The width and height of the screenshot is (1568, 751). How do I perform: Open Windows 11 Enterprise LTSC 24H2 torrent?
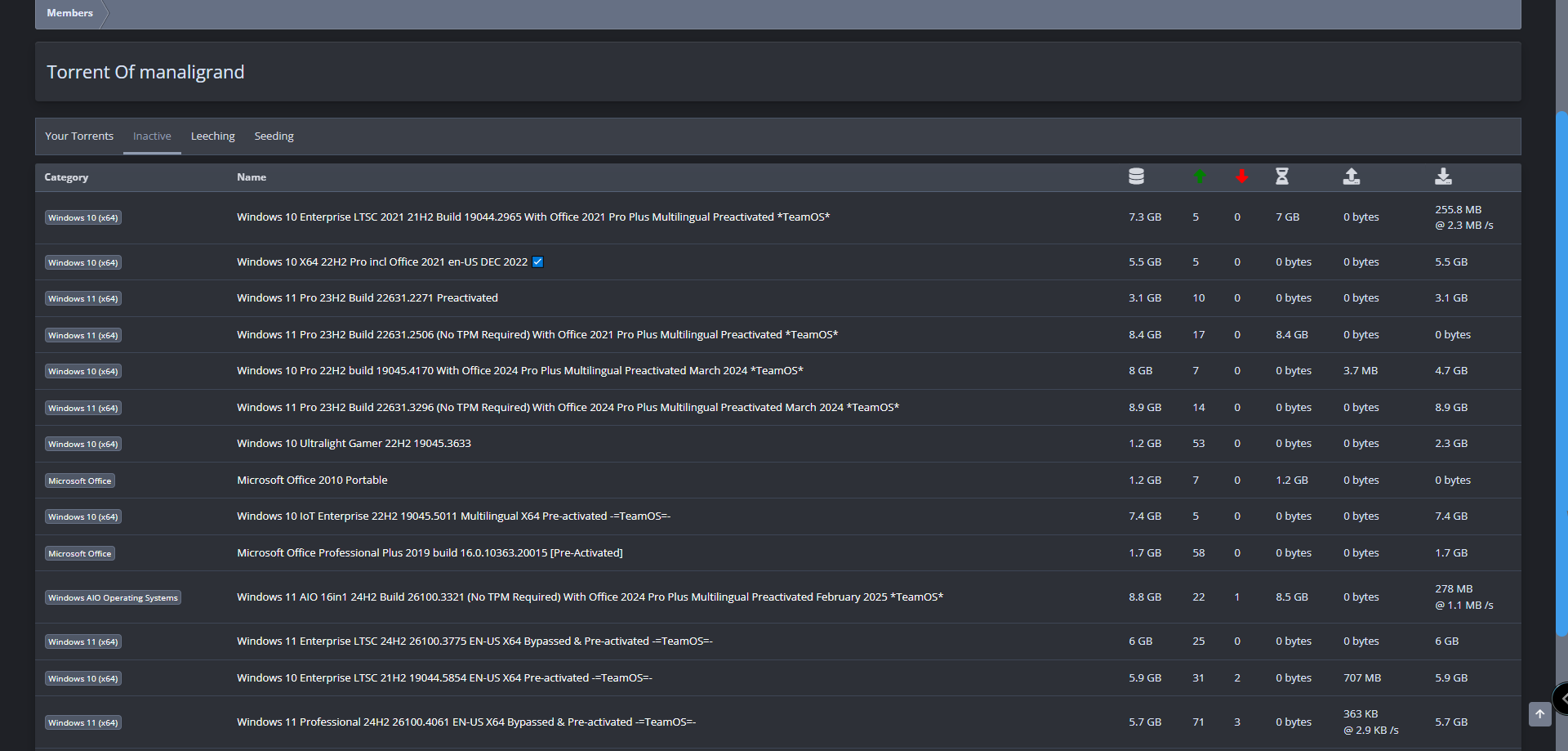pyautogui.click(x=474, y=641)
